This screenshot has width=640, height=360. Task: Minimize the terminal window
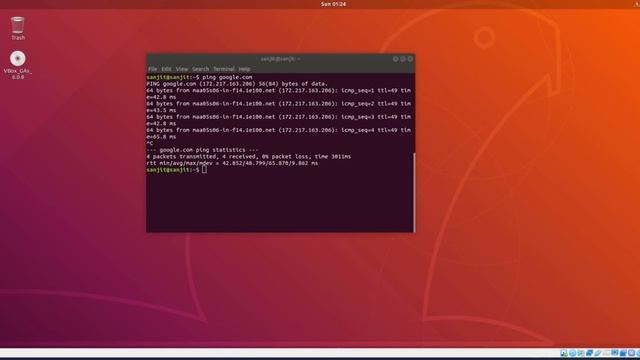pyautogui.click(x=395, y=59)
